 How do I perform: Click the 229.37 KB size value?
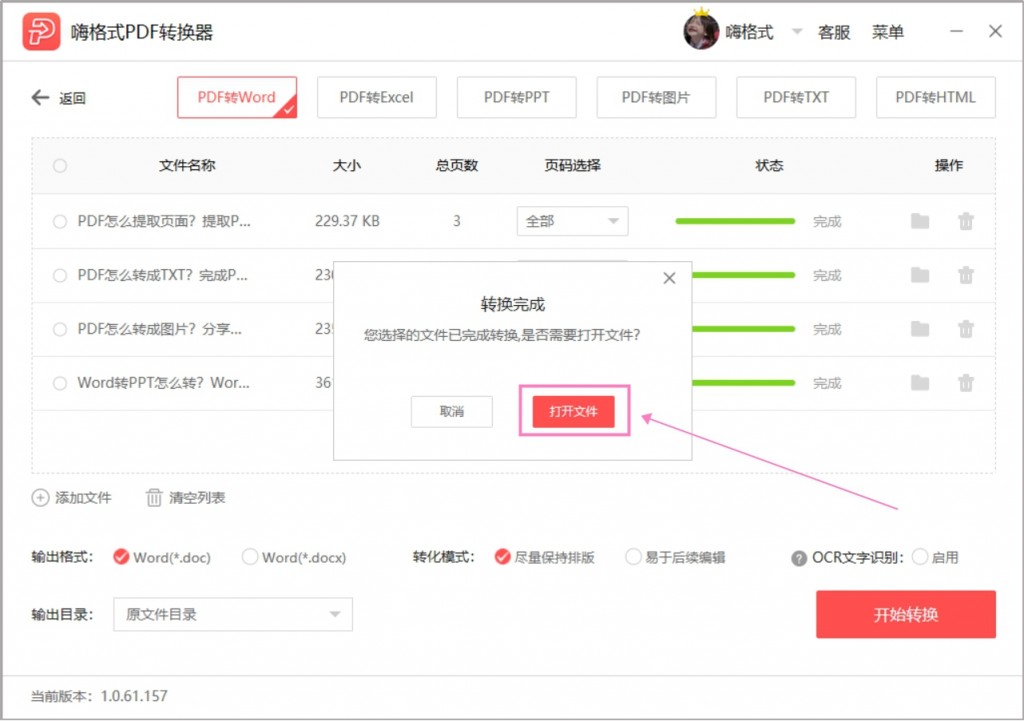pos(347,221)
